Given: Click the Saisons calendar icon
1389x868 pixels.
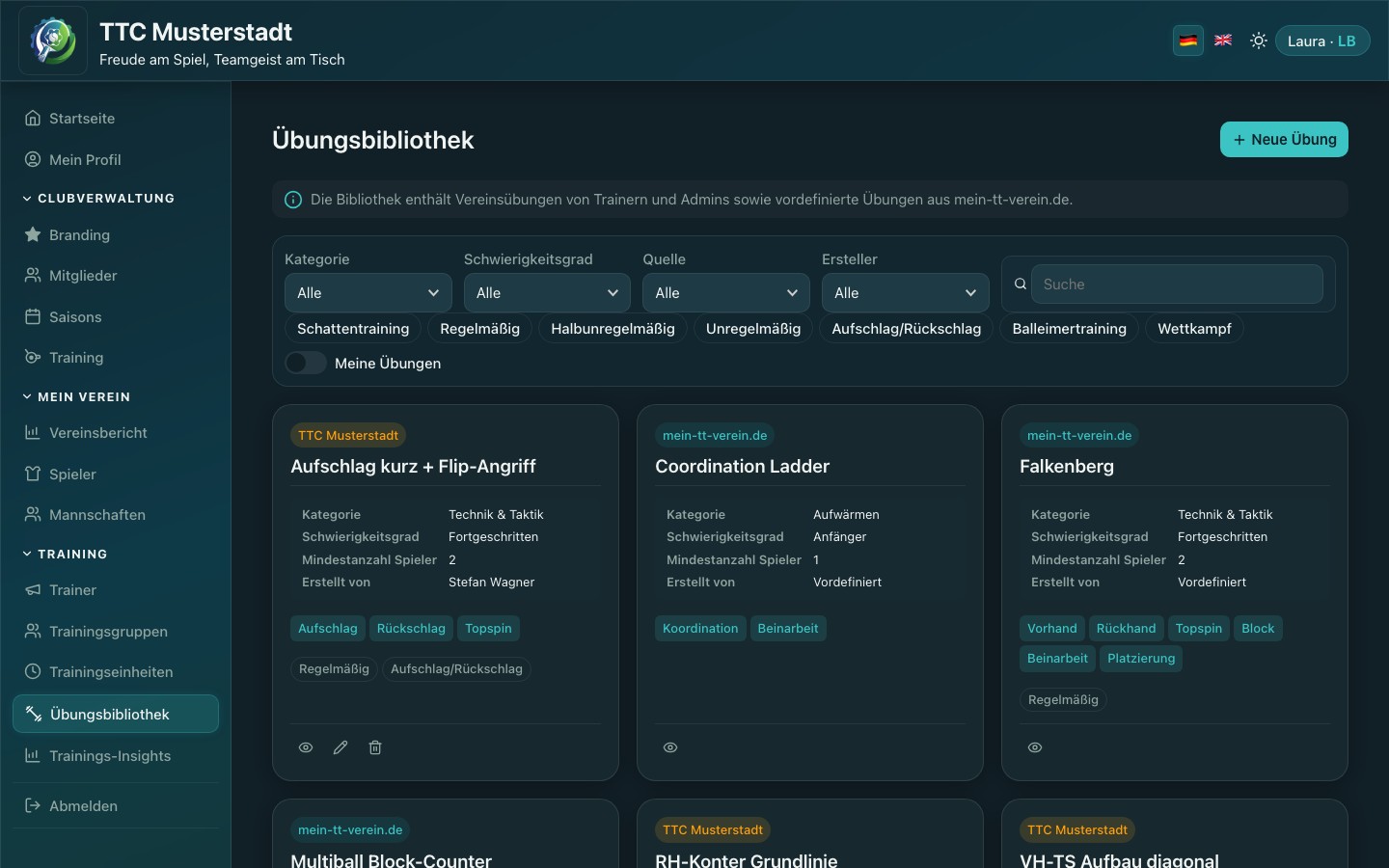Looking at the screenshot, I should tap(33, 316).
